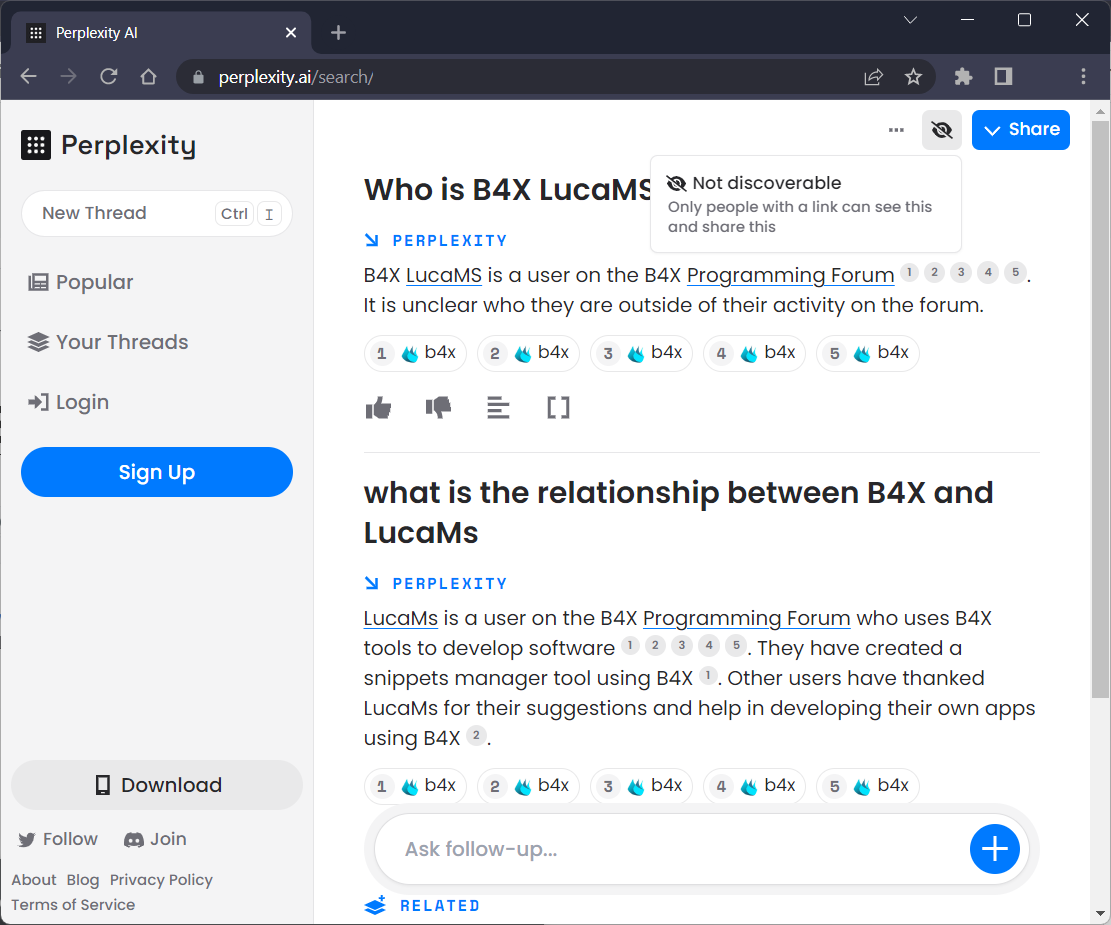
Task: Click the brackets sources icon
Action: pos(558,408)
